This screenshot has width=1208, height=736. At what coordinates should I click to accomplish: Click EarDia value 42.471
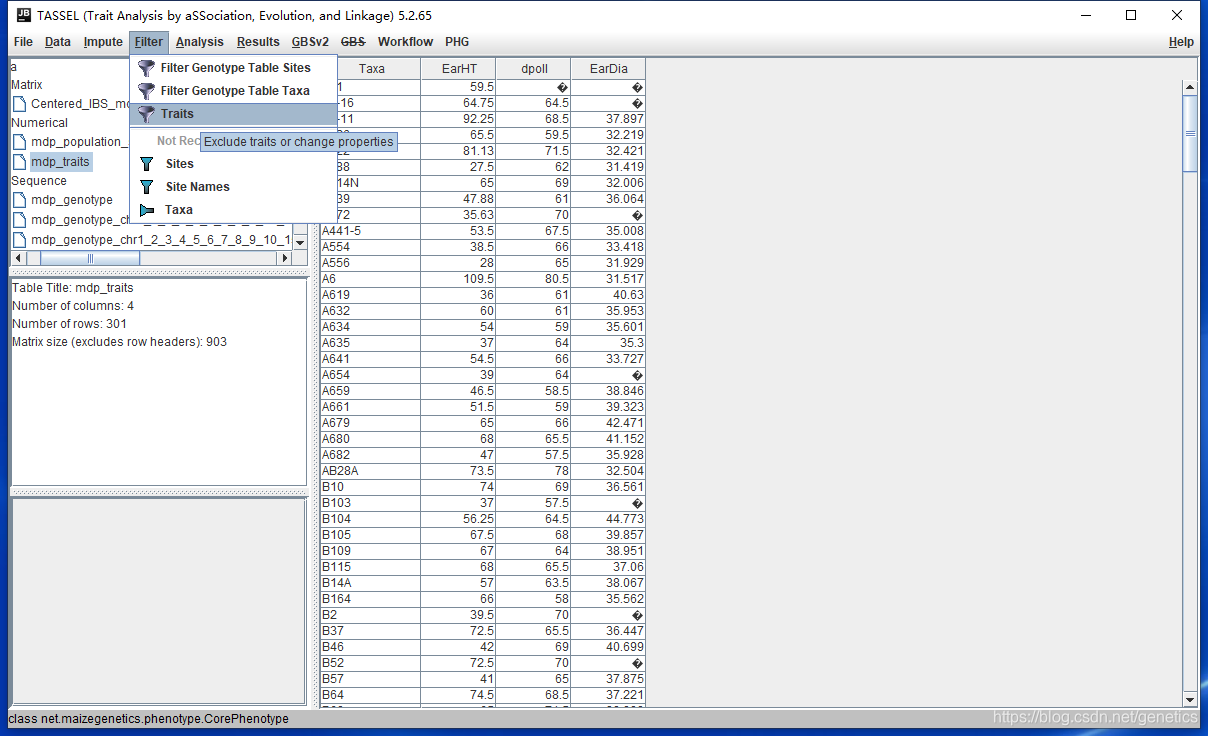609,423
